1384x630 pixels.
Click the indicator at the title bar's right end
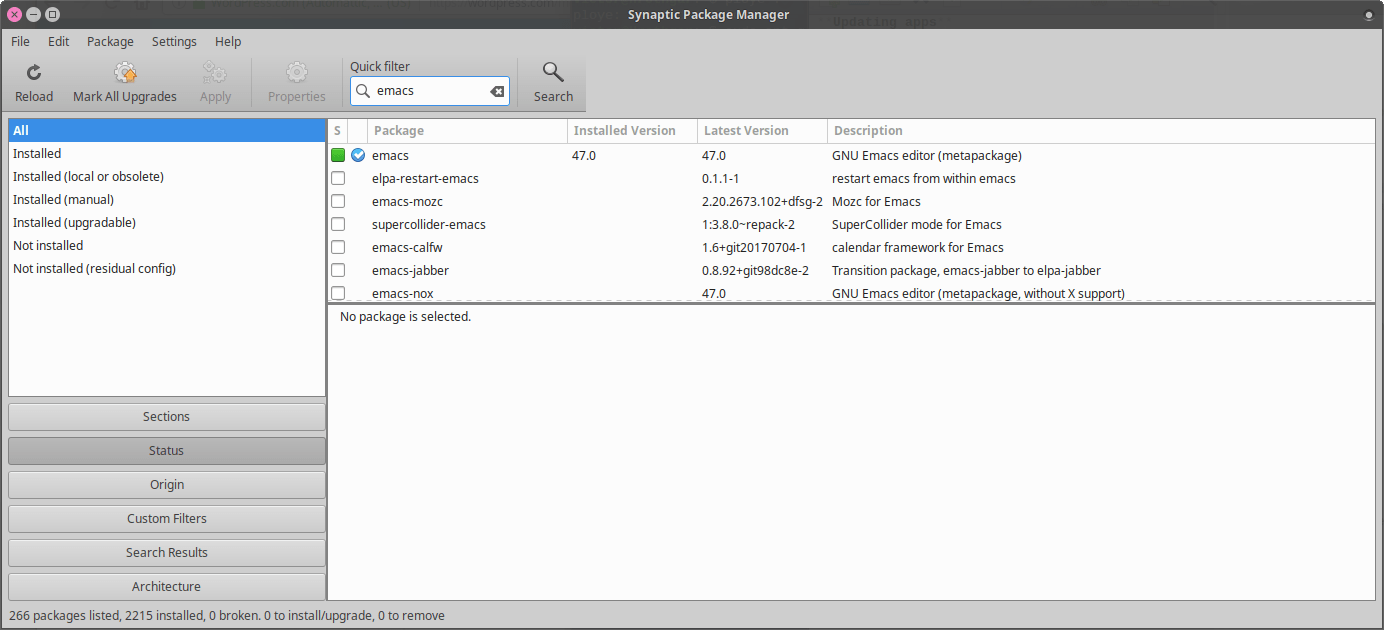[1368, 15]
